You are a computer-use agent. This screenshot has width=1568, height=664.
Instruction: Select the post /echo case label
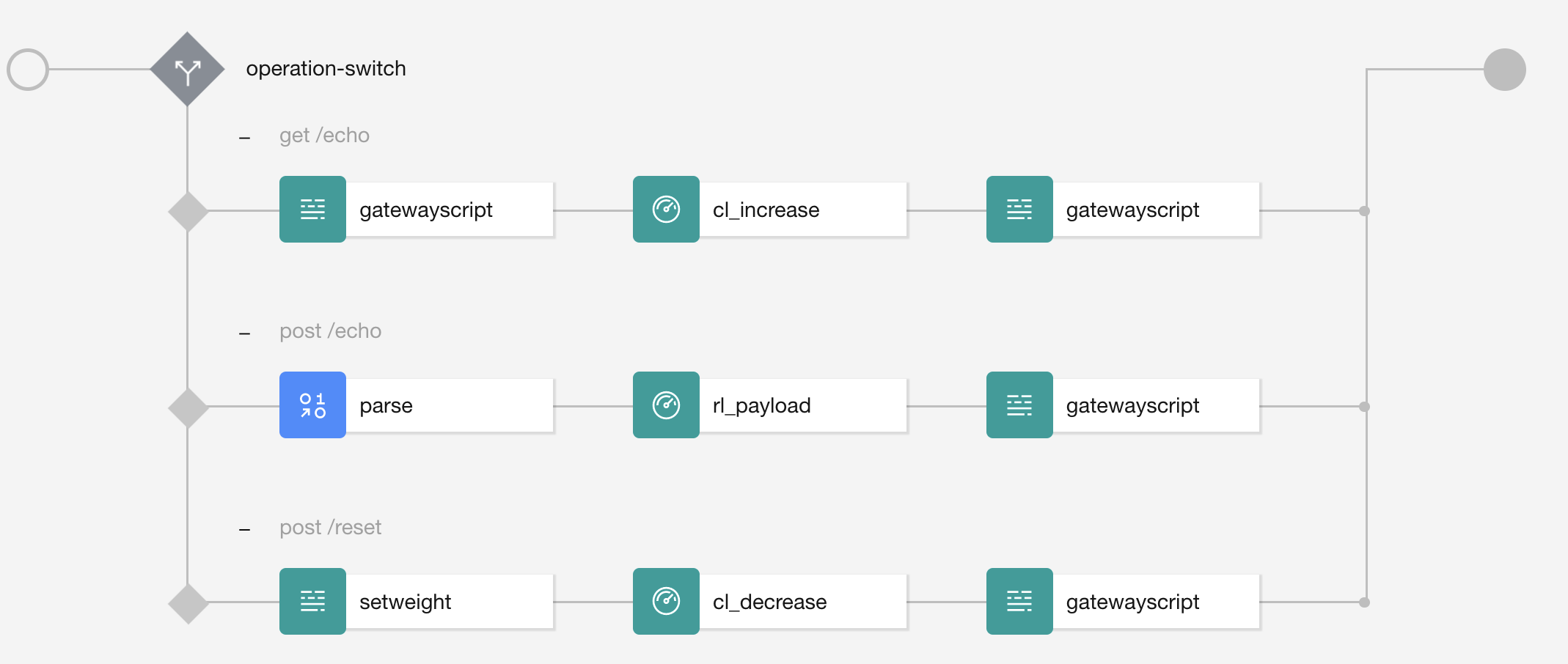pos(330,331)
